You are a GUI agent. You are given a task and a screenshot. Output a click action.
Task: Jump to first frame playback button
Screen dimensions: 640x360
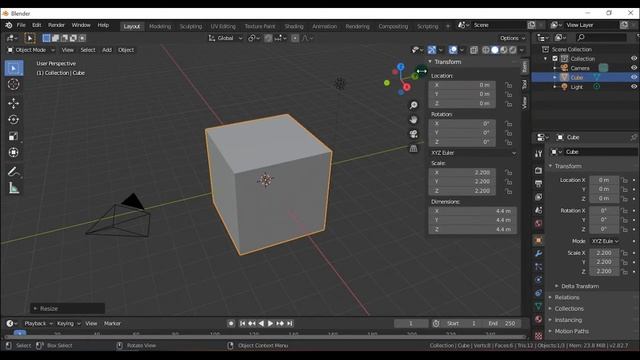(x=242, y=323)
